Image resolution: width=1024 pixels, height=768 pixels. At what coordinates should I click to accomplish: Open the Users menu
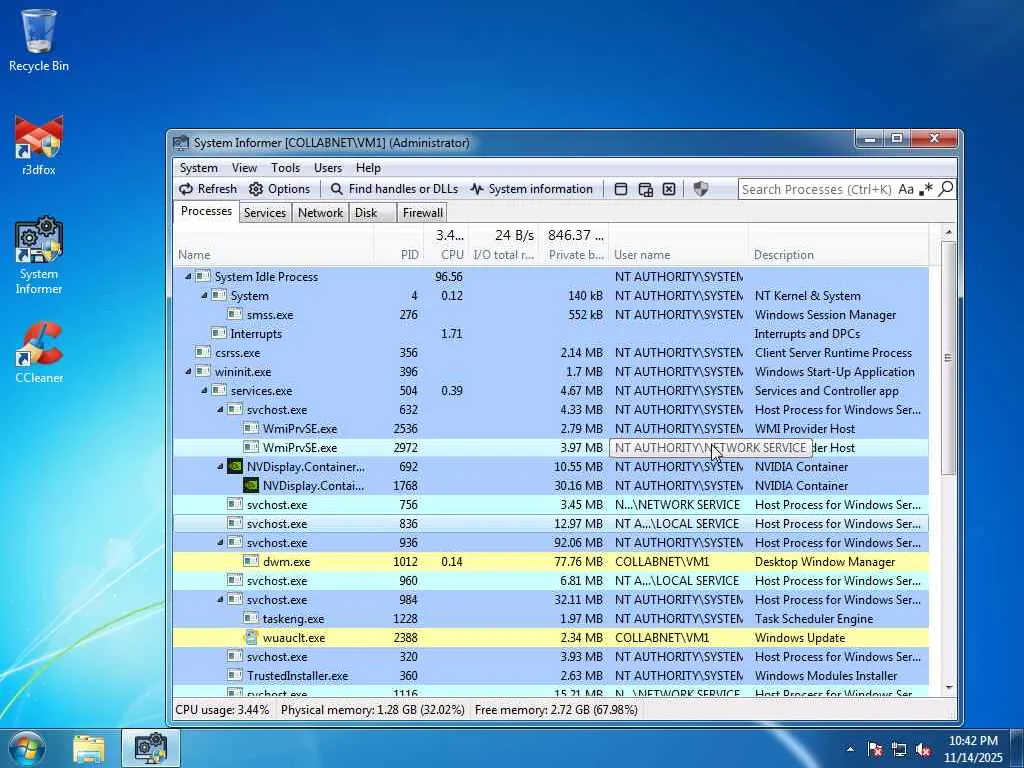pos(328,168)
